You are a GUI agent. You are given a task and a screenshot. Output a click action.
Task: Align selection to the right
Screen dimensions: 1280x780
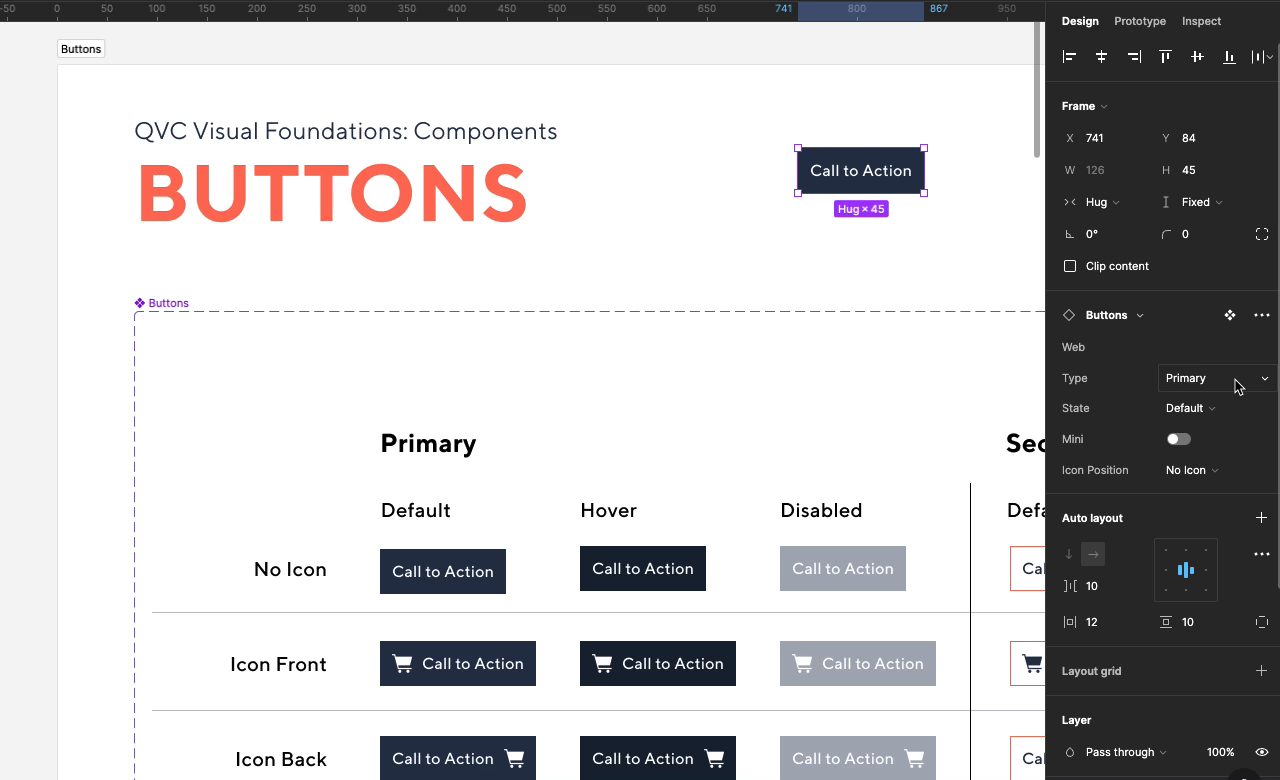(x=1134, y=57)
